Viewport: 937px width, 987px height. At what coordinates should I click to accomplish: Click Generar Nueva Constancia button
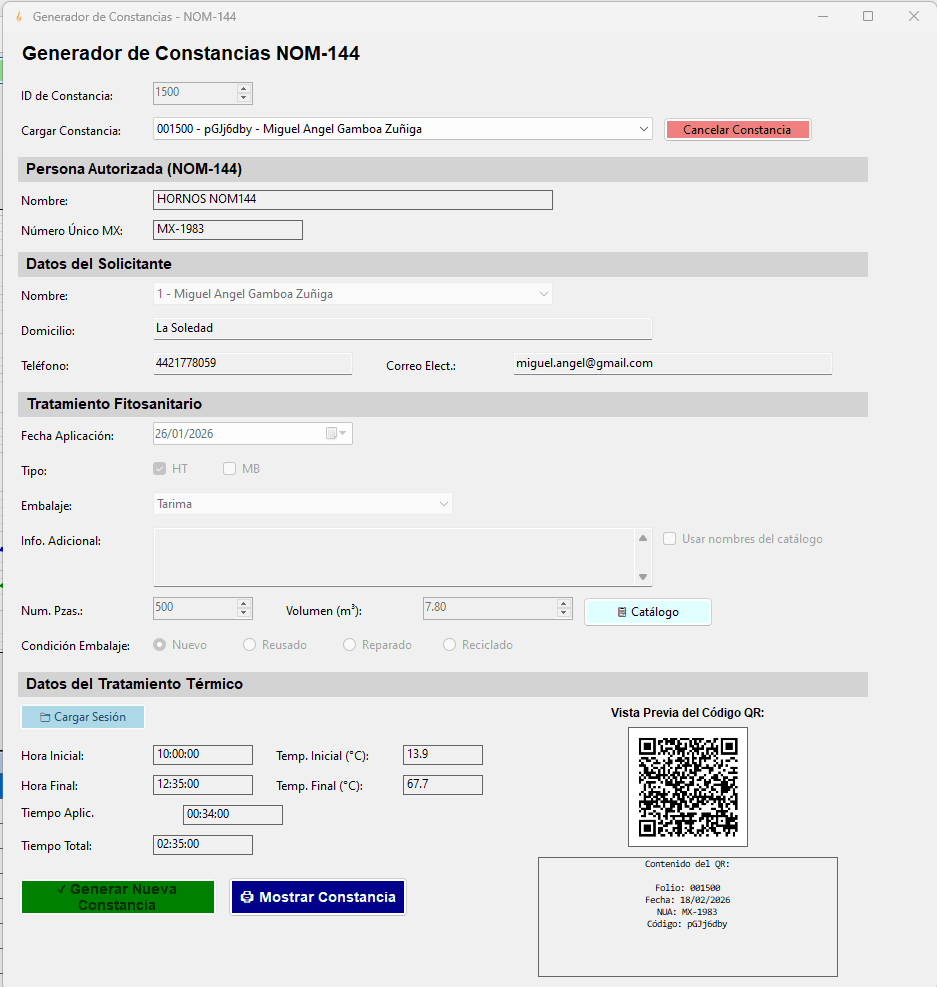pyautogui.click(x=118, y=897)
